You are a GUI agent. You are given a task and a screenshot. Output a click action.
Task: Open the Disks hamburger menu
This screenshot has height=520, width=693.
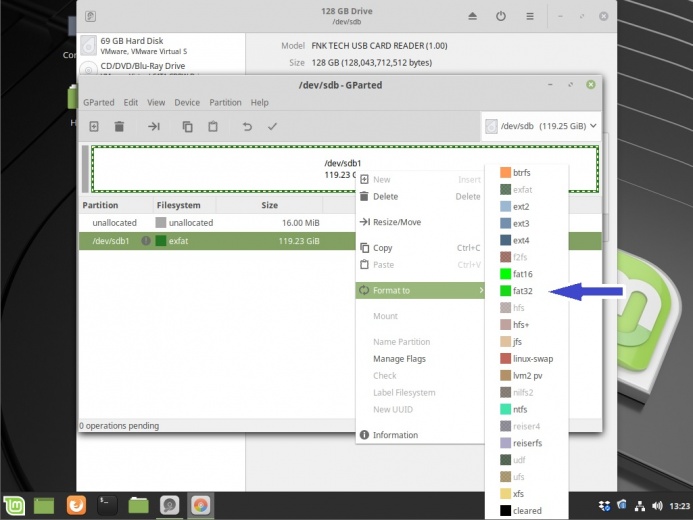point(530,17)
